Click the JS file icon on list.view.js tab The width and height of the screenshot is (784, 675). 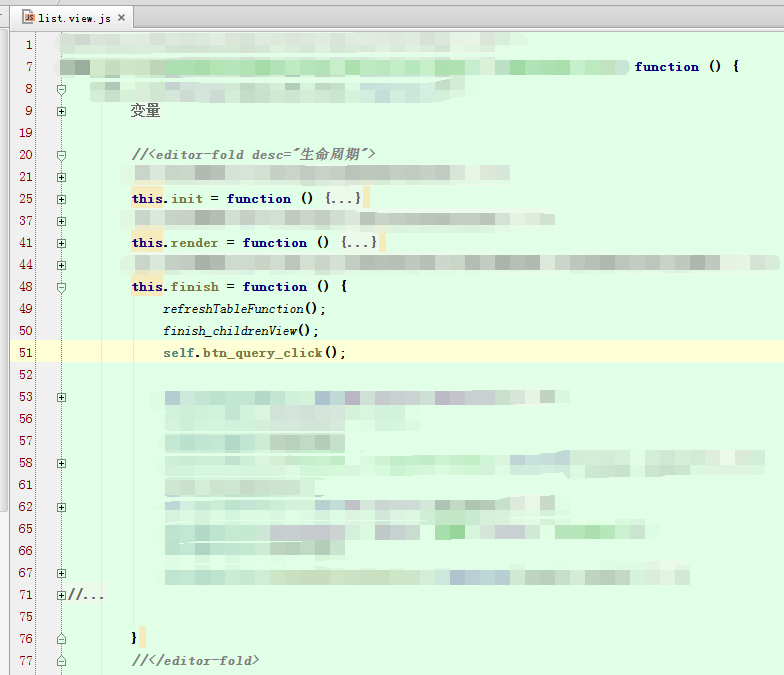tap(29, 17)
